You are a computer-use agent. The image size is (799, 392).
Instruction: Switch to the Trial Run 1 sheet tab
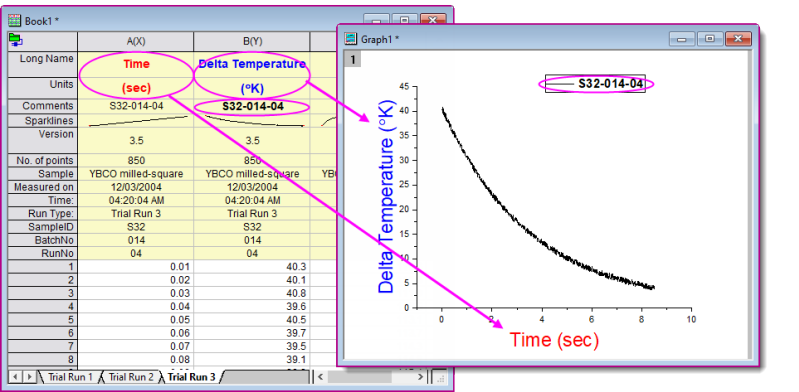click(x=70, y=377)
